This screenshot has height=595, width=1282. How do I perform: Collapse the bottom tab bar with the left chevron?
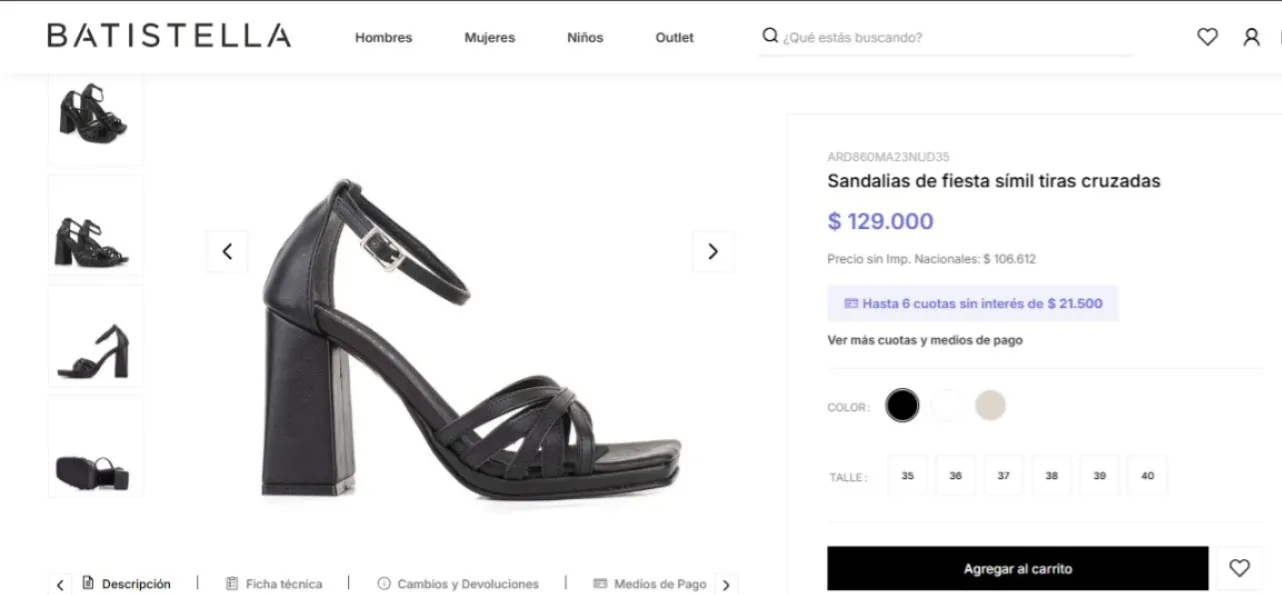60,583
